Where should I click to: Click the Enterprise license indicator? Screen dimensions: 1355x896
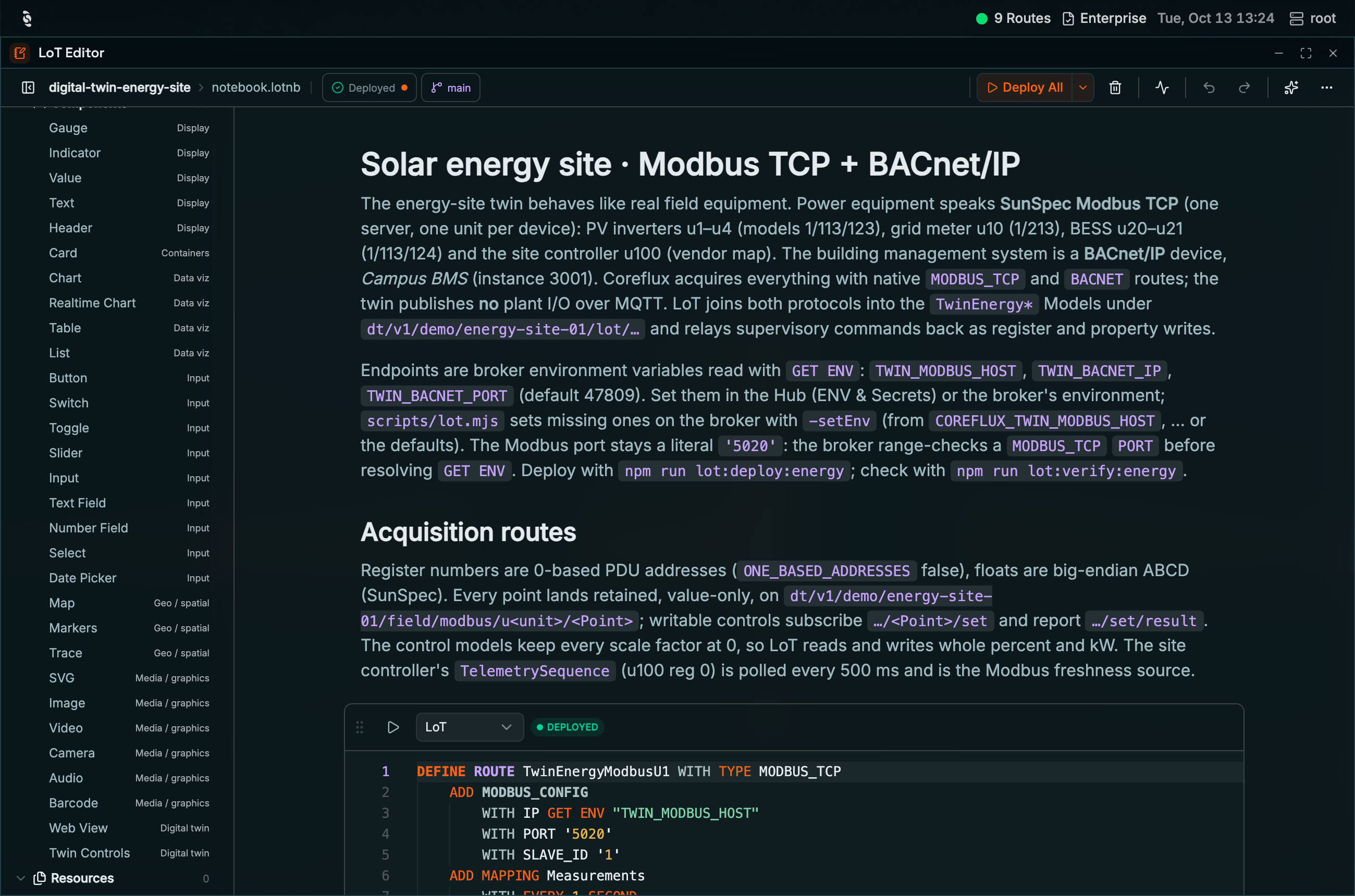click(x=1104, y=18)
